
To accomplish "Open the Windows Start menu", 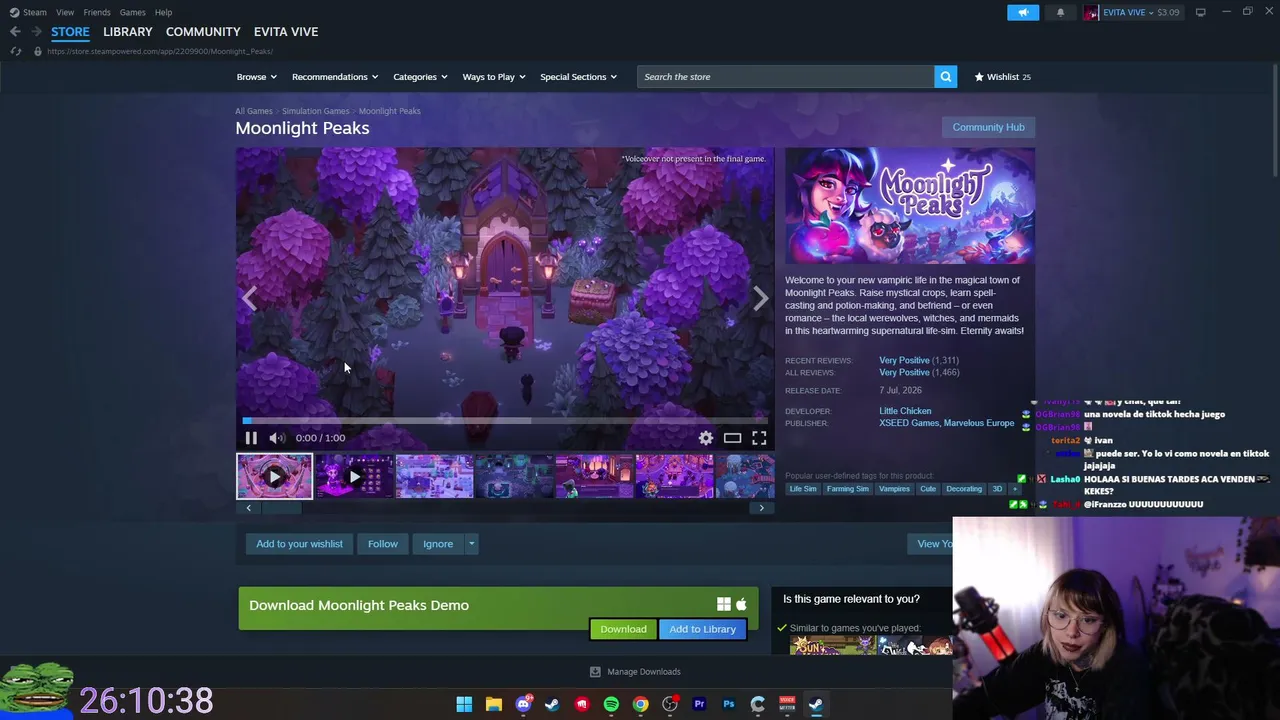I will click(x=464, y=704).
